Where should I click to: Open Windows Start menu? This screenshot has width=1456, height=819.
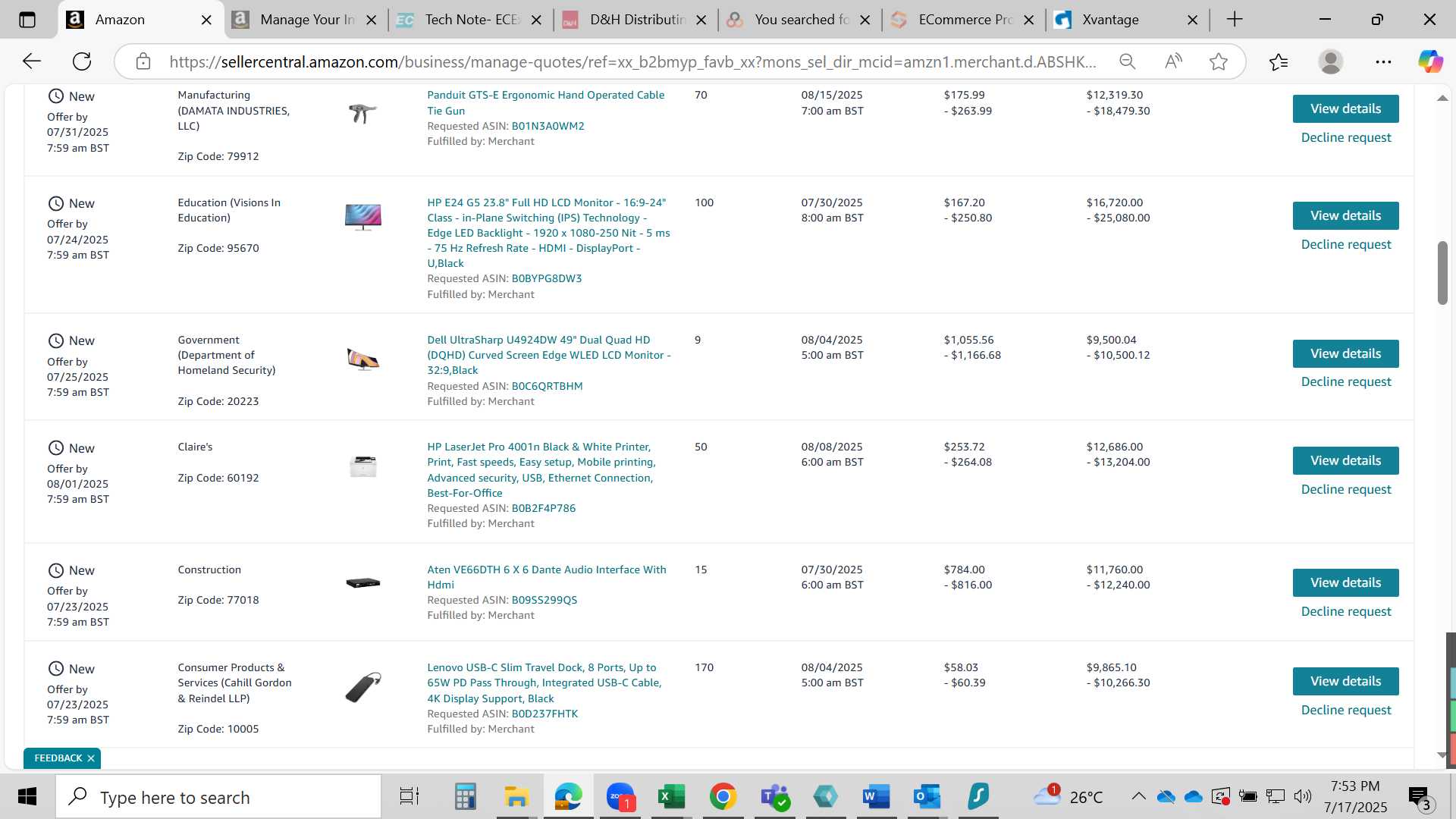(x=27, y=797)
